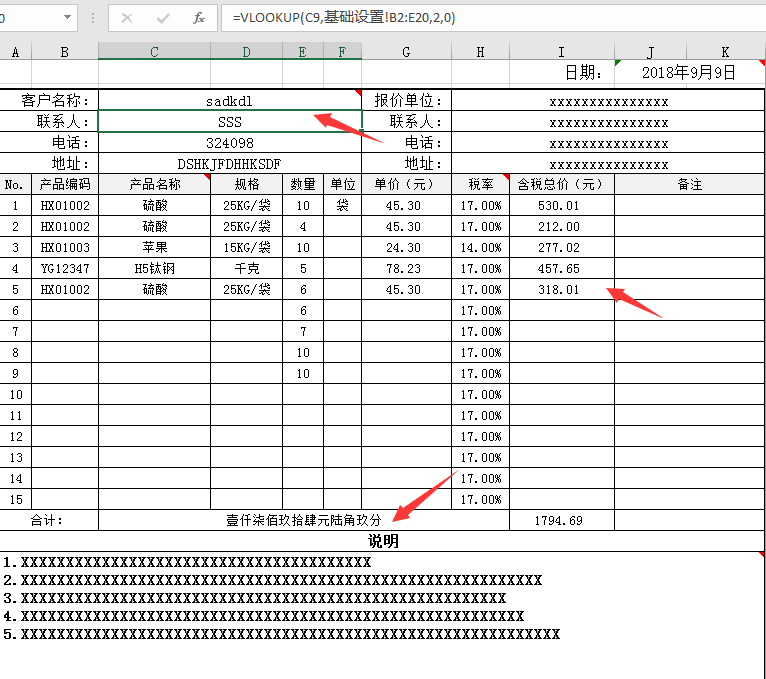Select column B header
The height and width of the screenshot is (679, 766).
(x=65, y=52)
